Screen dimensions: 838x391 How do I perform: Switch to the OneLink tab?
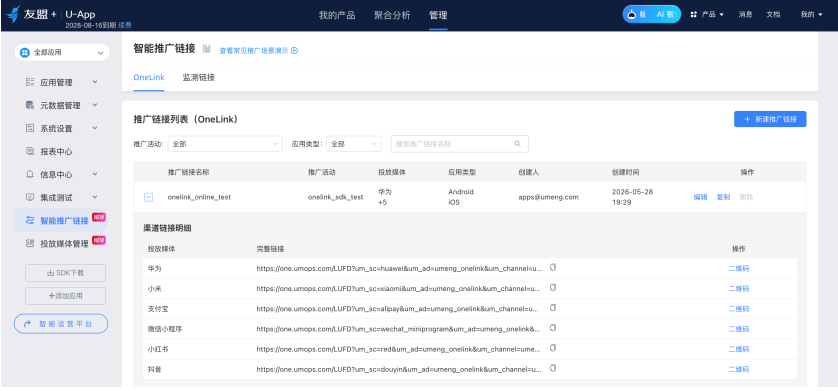click(149, 77)
